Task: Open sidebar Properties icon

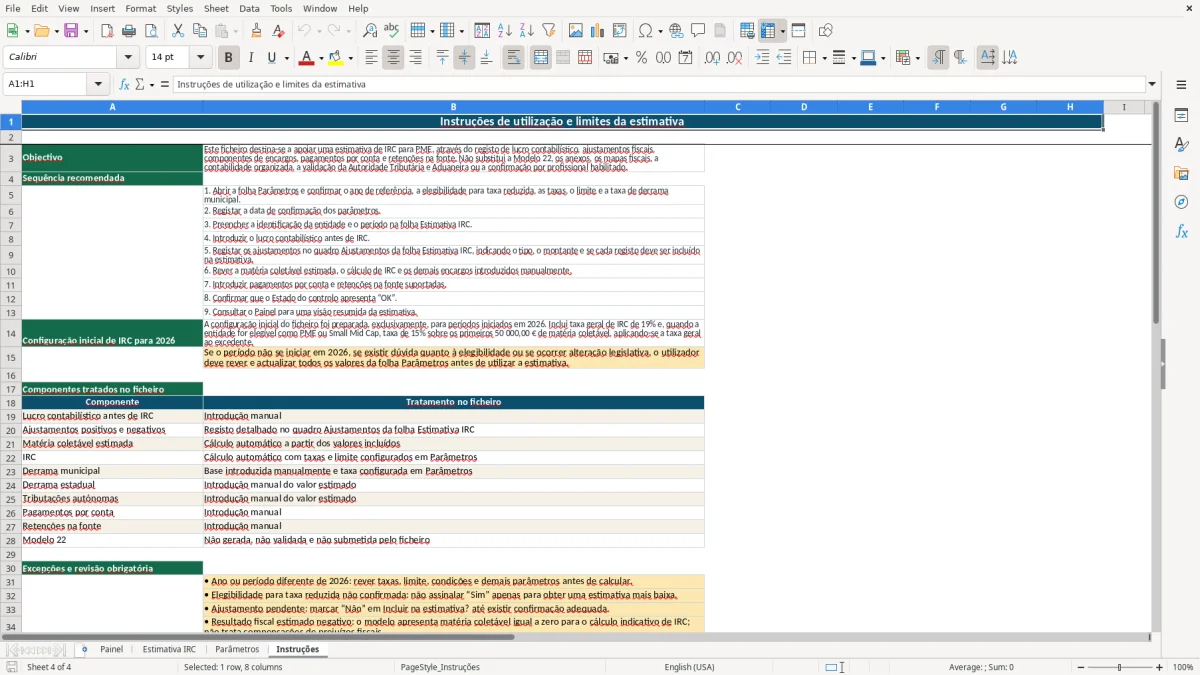Action: point(1181,116)
